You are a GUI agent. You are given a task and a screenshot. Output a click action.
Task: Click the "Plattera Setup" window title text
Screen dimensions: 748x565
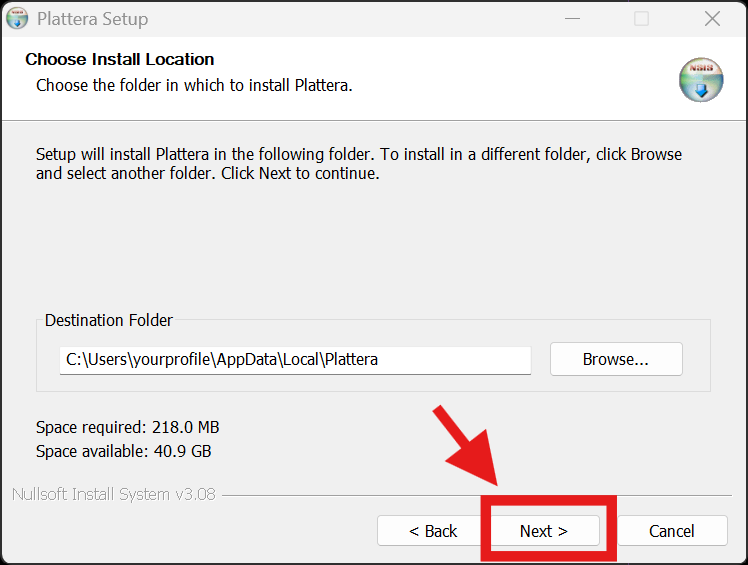click(92, 19)
